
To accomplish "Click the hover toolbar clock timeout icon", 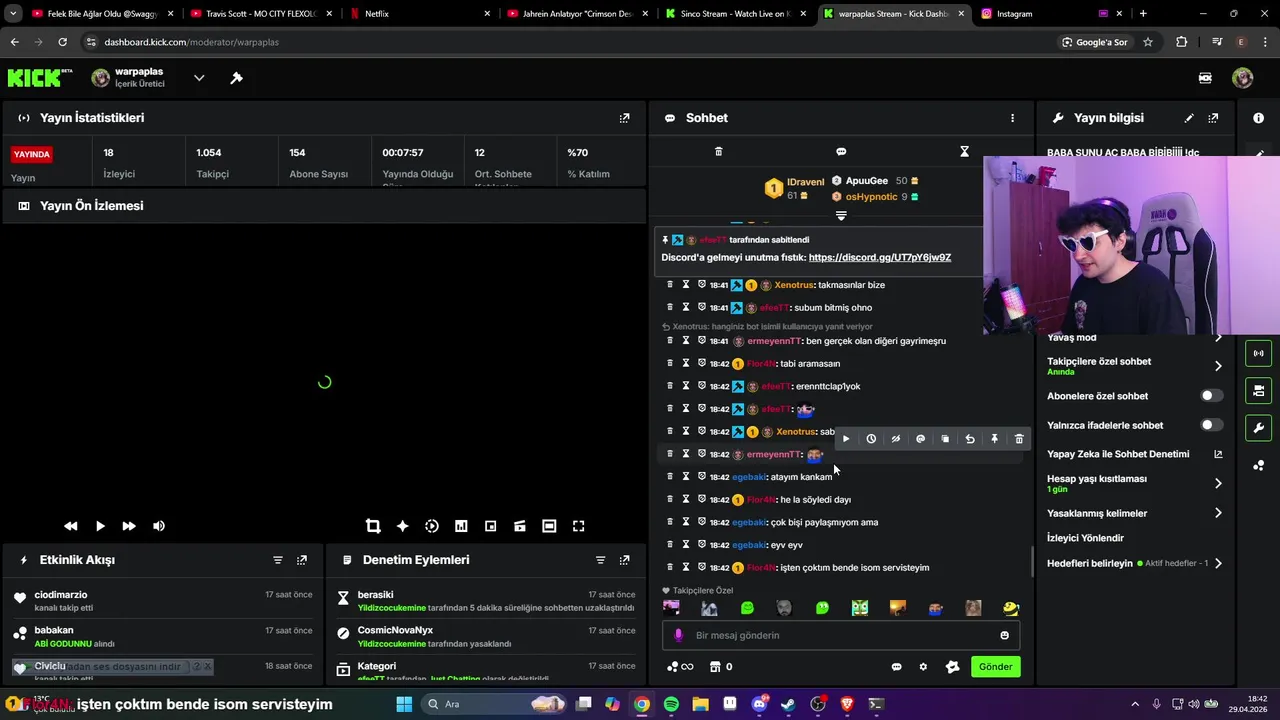I will pyautogui.click(x=871, y=439).
